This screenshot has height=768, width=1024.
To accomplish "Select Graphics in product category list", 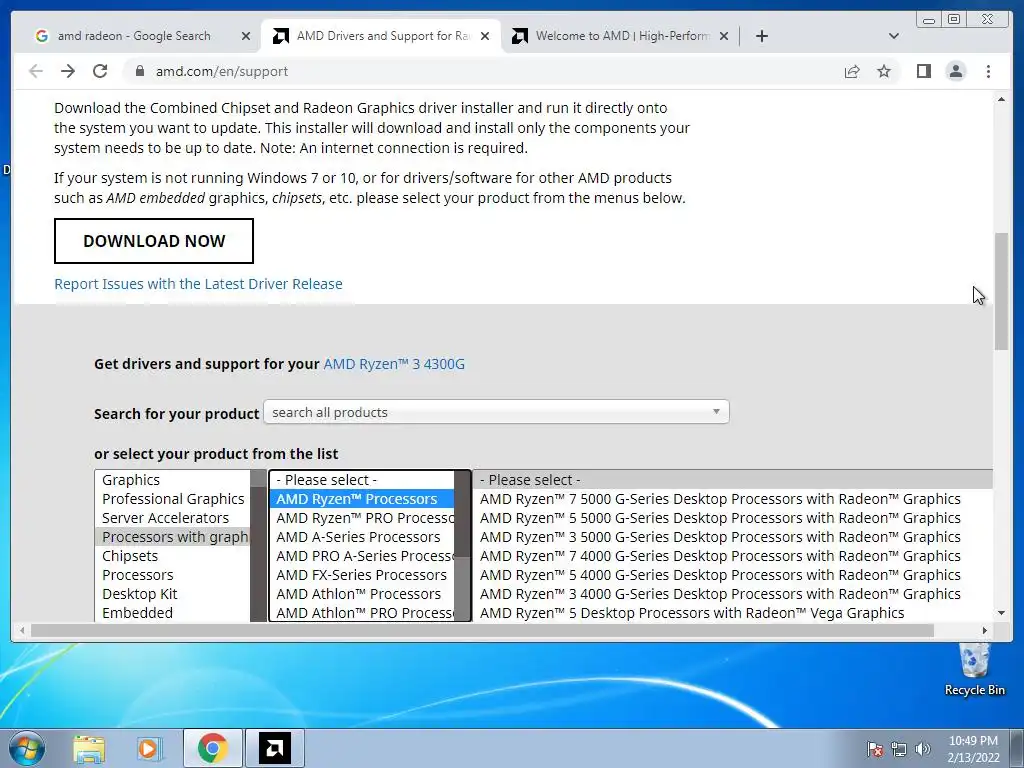I will point(173,480).
